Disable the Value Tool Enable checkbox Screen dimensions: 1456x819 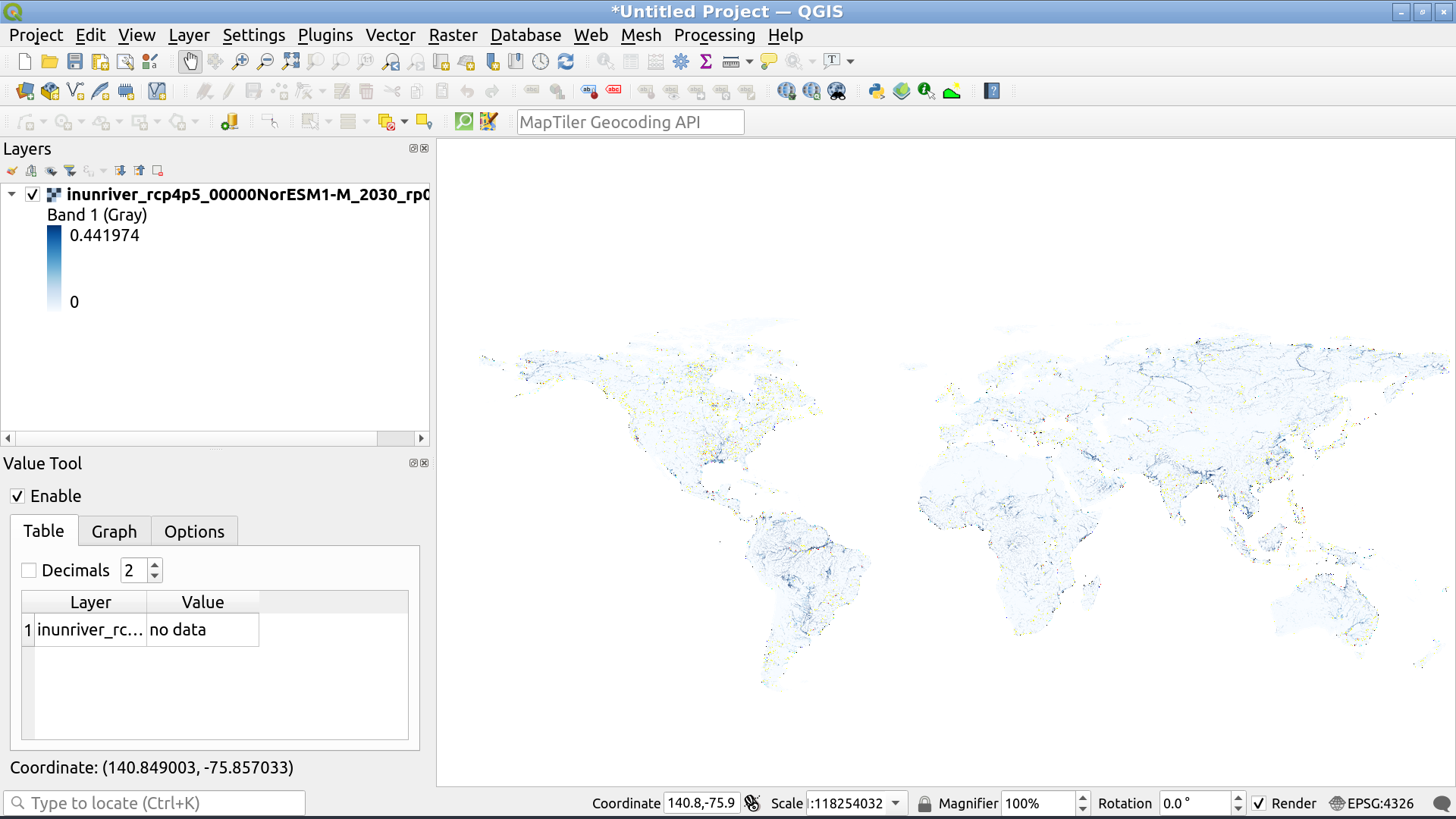click(x=17, y=496)
